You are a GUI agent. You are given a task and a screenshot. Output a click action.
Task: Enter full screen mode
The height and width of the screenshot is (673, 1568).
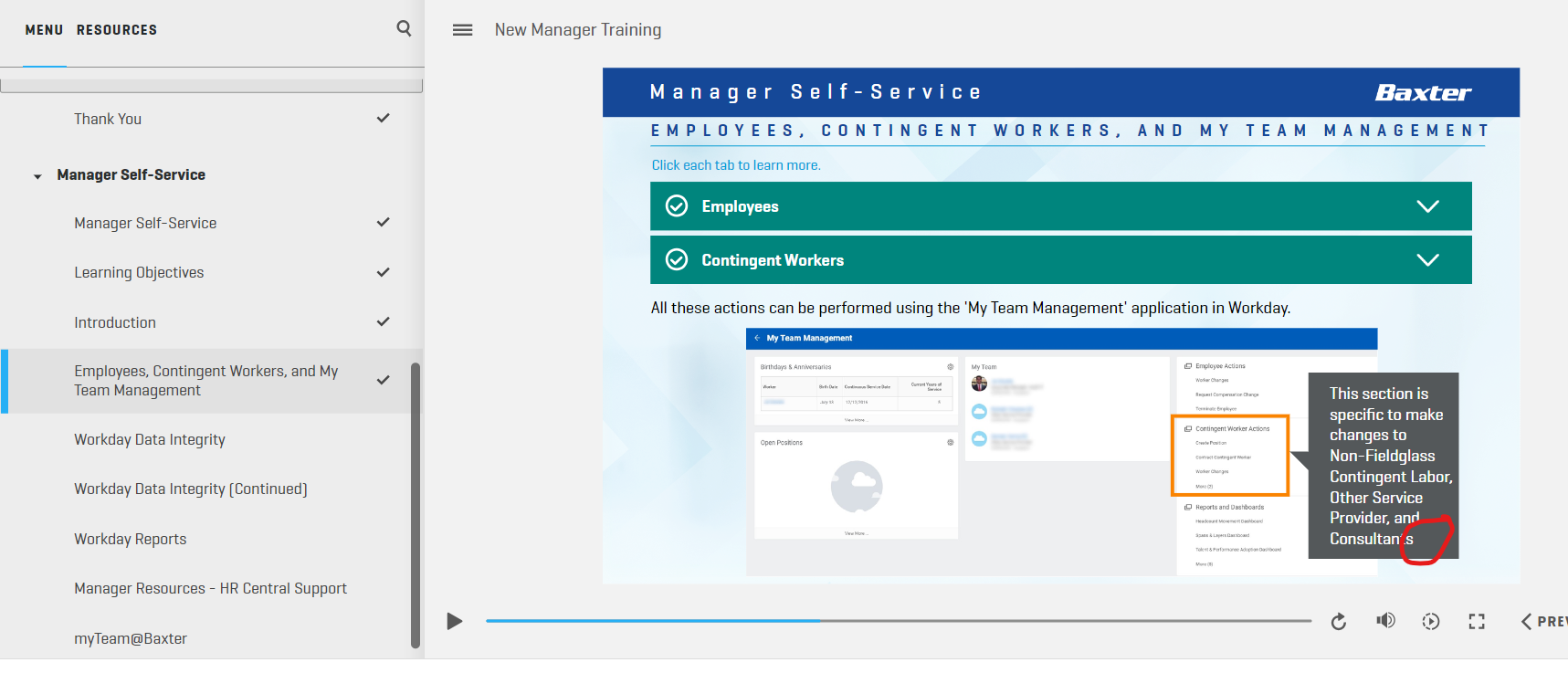tap(1477, 622)
